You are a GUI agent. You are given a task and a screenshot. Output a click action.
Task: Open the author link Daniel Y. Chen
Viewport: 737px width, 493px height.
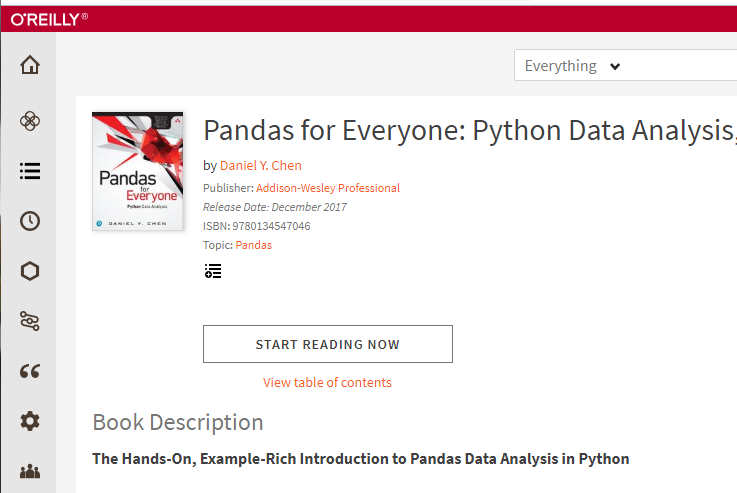pyautogui.click(x=261, y=165)
